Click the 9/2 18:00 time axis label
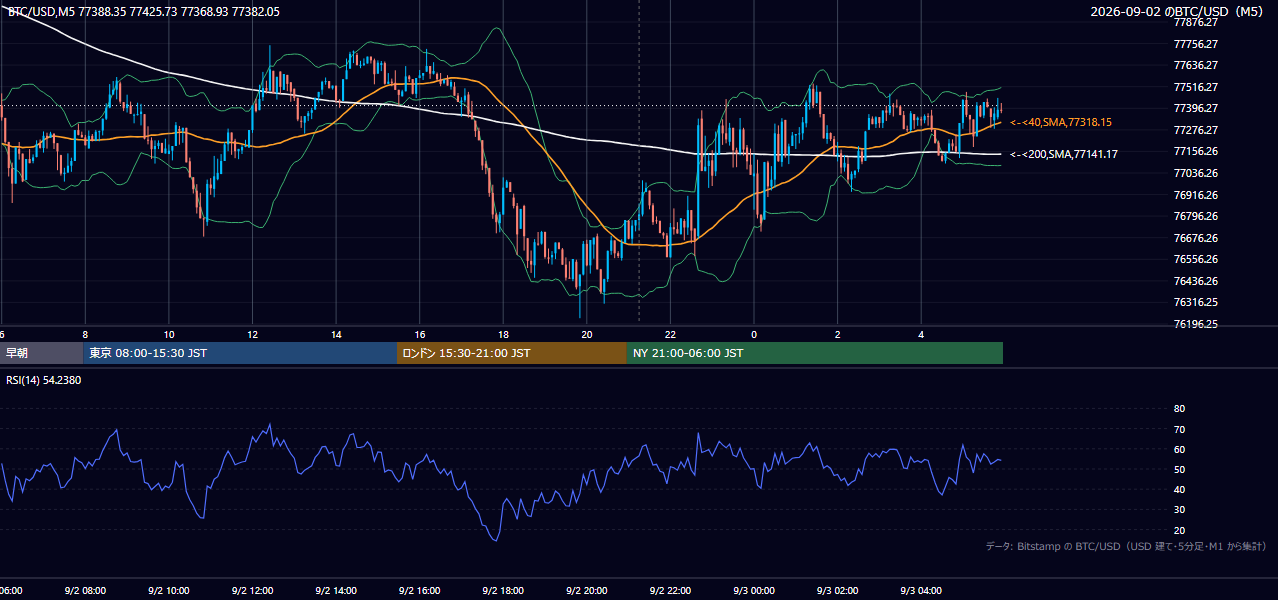The height and width of the screenshot is (600, 1278). point(503,591)
